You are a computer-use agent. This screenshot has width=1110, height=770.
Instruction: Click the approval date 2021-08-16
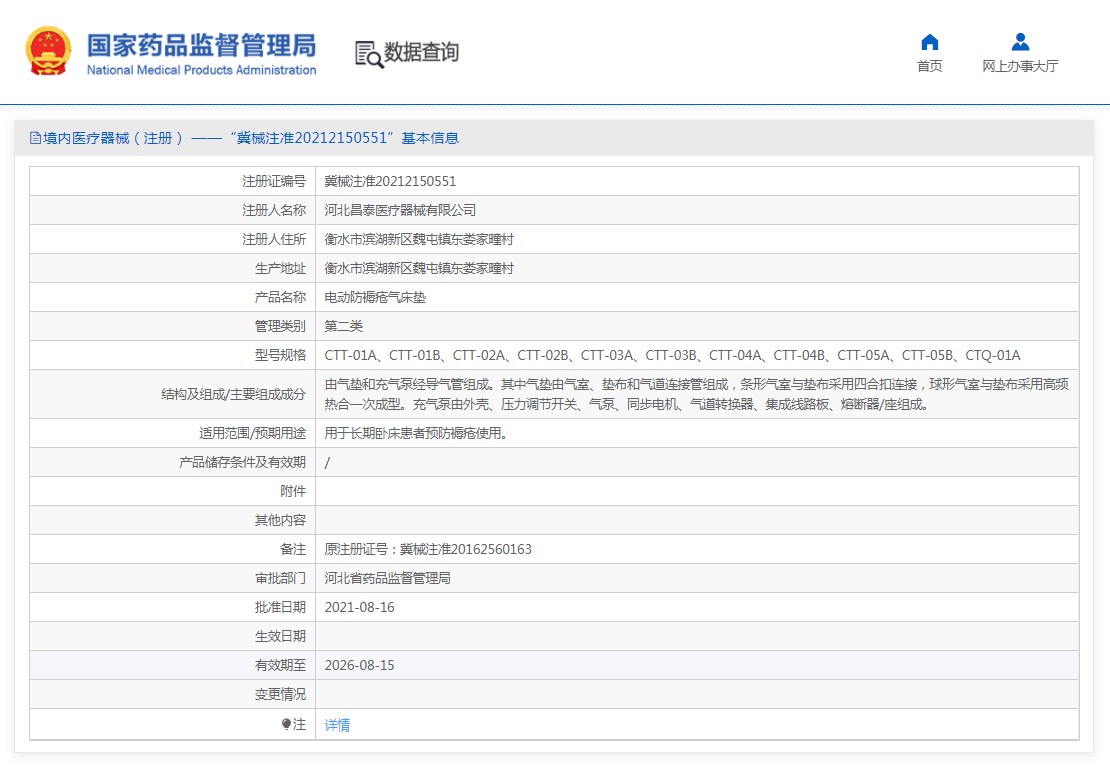360,607
